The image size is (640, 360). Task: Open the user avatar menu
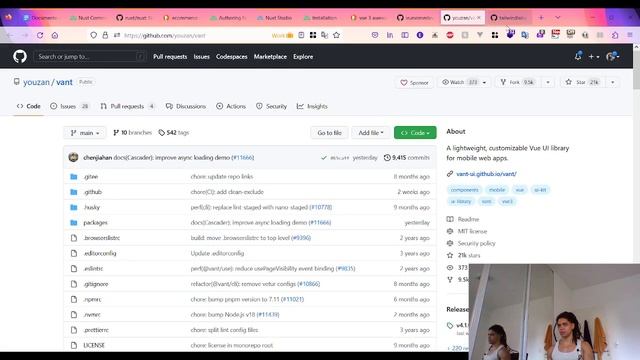tap(613, 57)
